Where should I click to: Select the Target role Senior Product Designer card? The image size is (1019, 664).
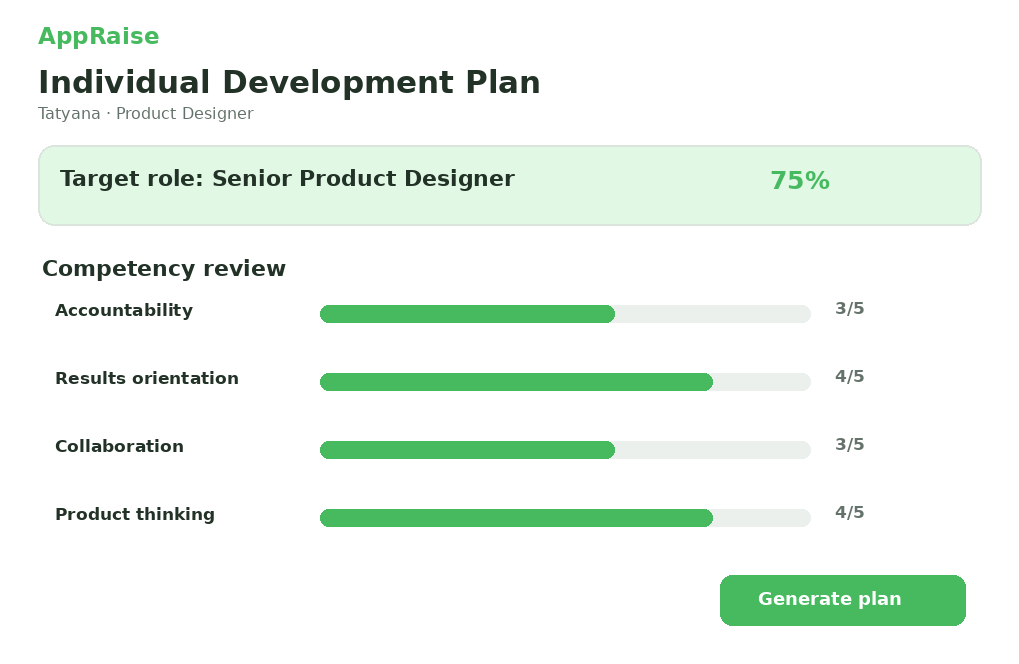pyautogui.click(x=510, y=186)
